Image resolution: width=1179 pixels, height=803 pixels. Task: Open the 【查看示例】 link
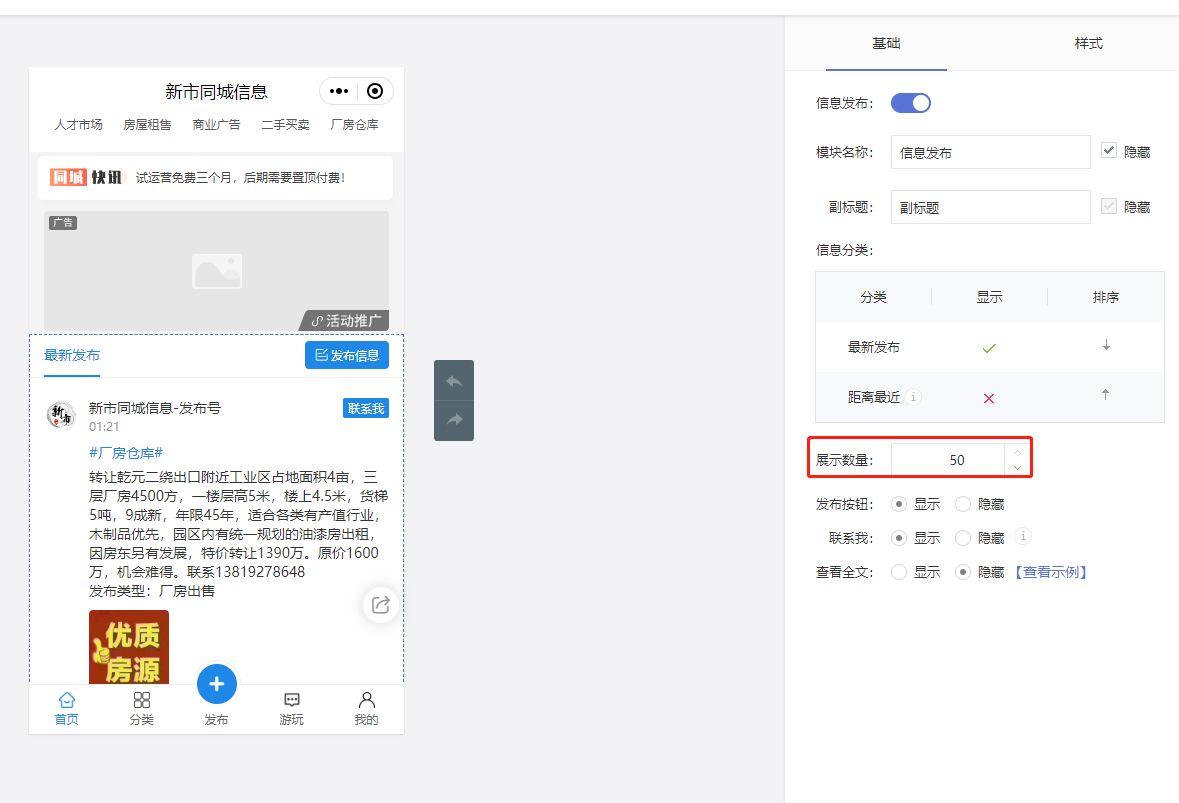pyautogui.click(x=1051, y=572)
